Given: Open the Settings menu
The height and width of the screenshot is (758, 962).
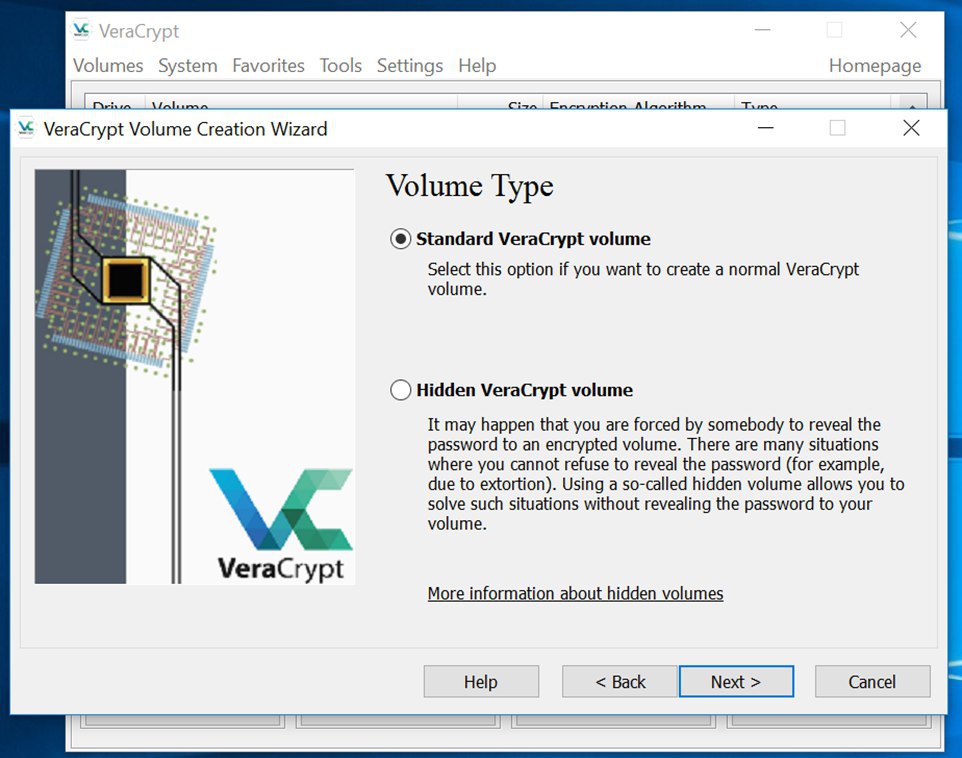Looking at the screenshot, I should tap(409, 66).
